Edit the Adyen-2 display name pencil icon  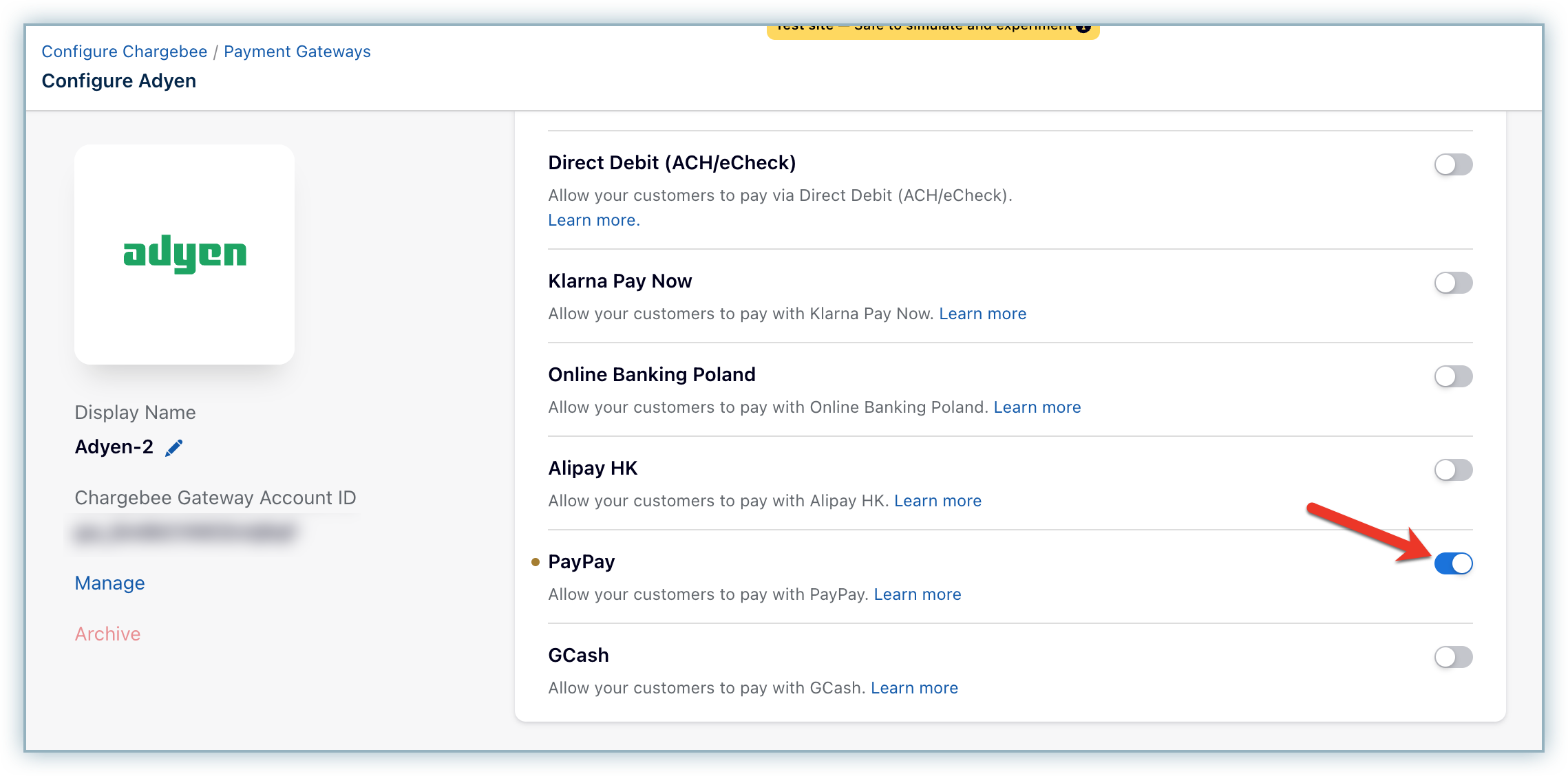[174, 448]
